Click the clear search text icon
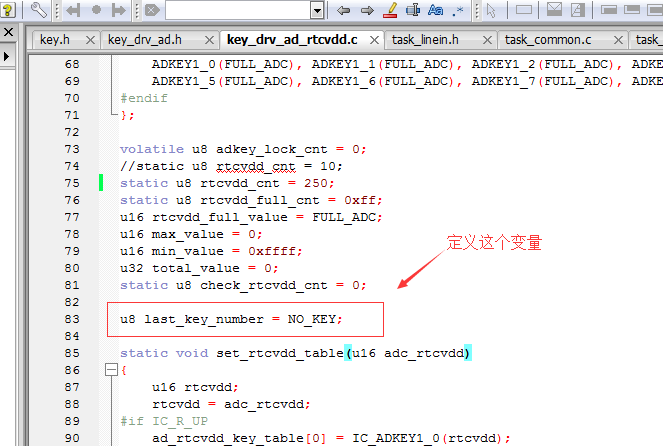Image resolution: width=663 pixels, height=446 pixels. (x=152, y=10)
